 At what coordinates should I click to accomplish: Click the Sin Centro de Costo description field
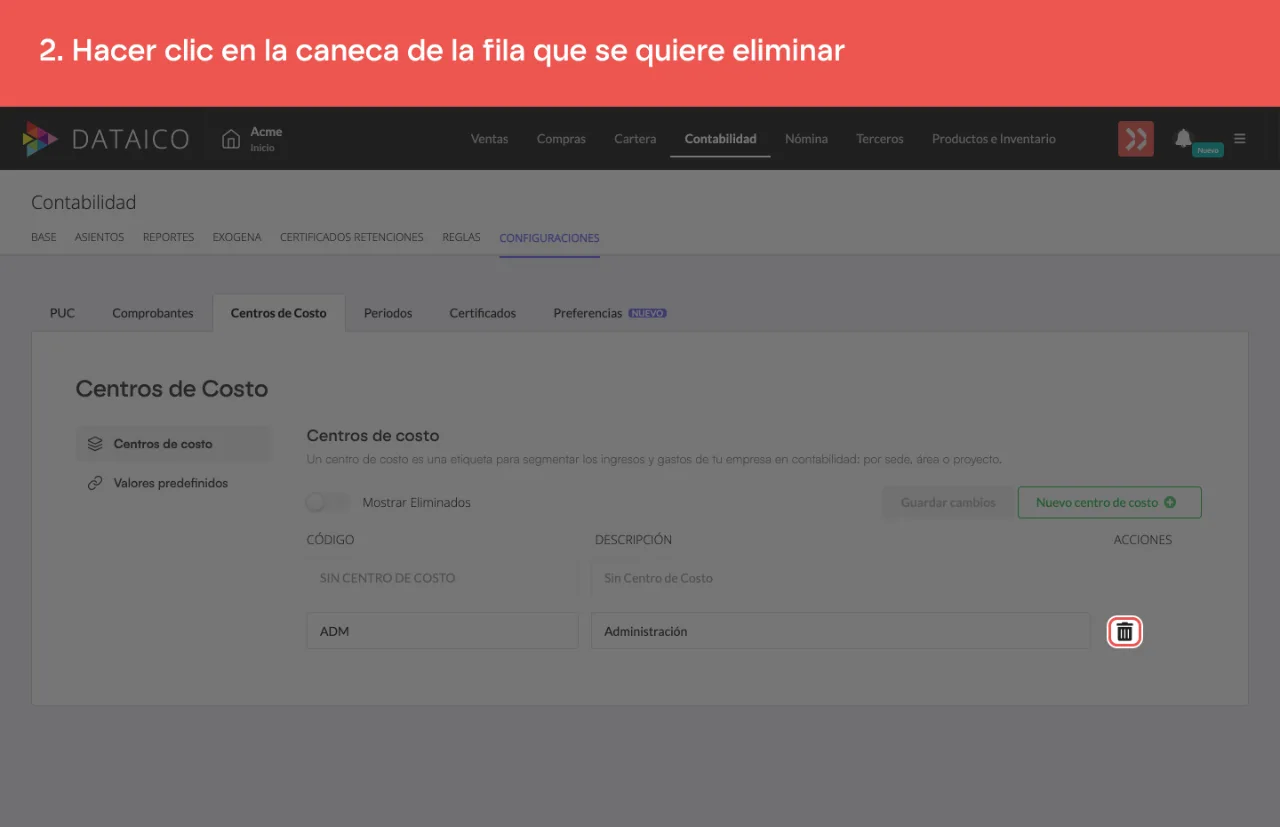click(841, 578)
